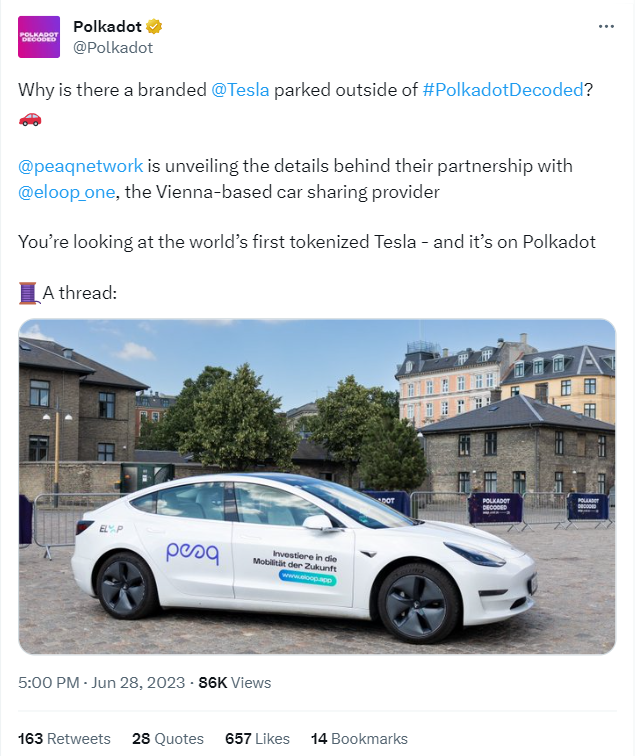The height and width of the screenshot is (756, 637).
Task: Click the gold verified badge icon
Action: point(155,27)
